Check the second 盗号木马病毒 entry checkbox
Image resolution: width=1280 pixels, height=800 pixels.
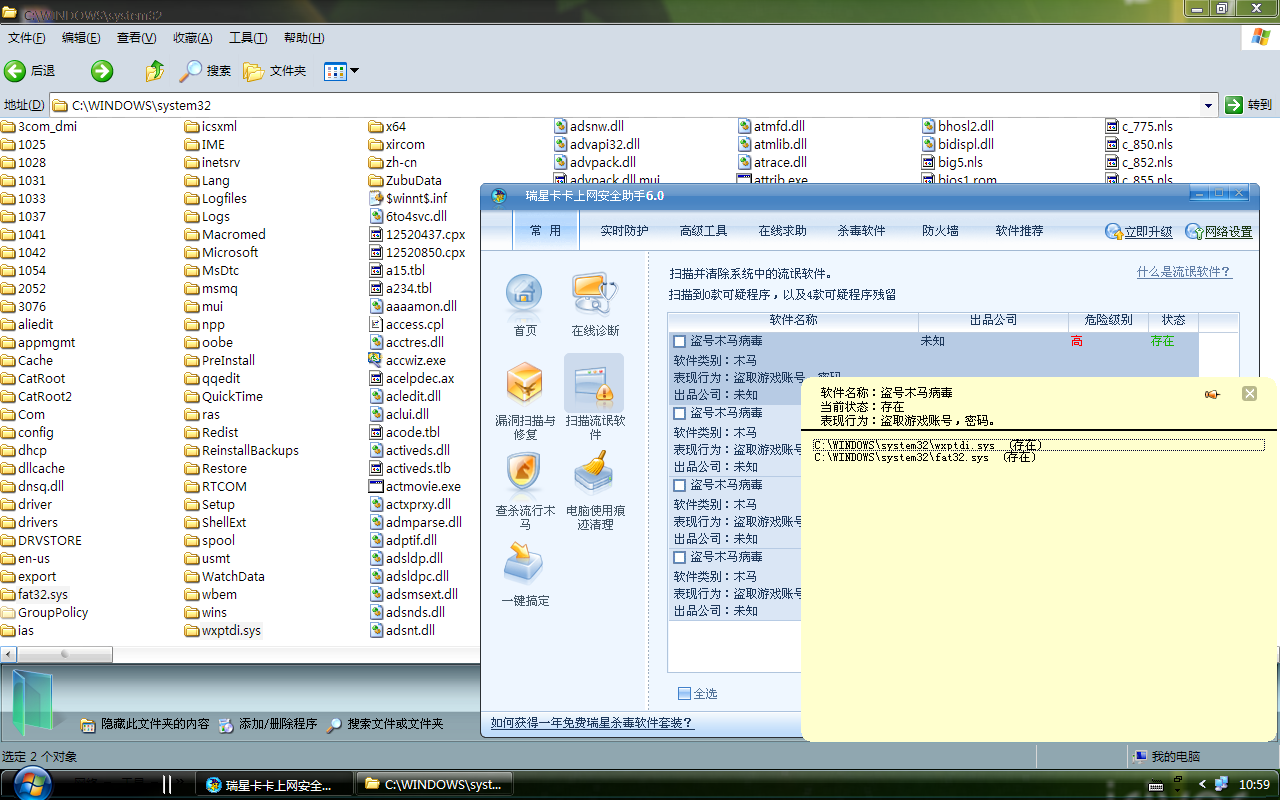click(x=680, y=413)
